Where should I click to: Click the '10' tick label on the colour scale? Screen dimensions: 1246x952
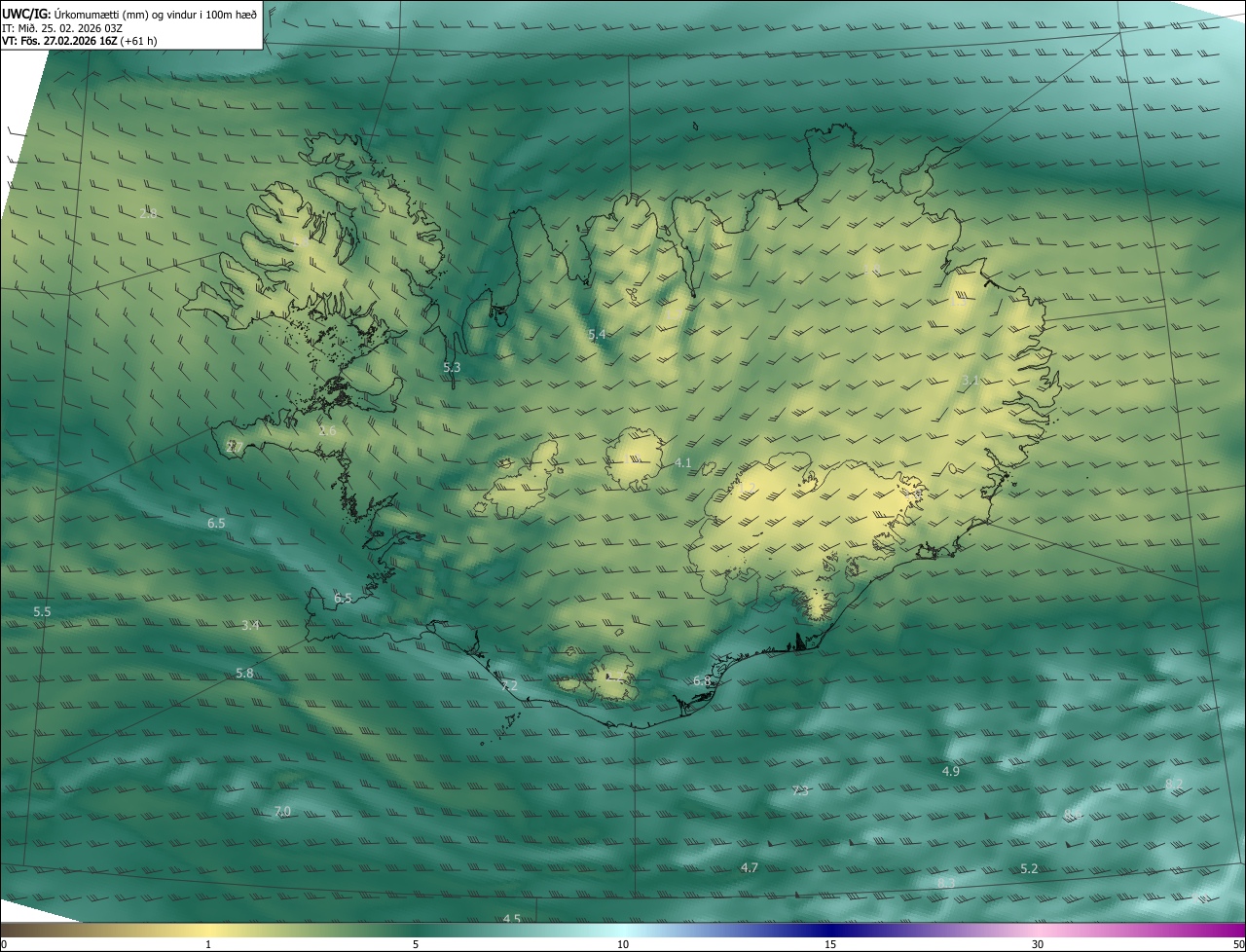623,944
